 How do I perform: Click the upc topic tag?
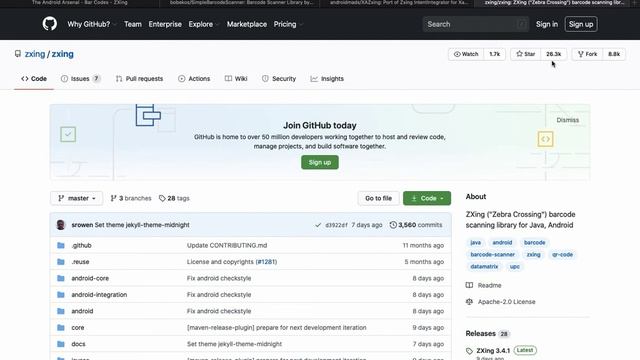[514, 267]
